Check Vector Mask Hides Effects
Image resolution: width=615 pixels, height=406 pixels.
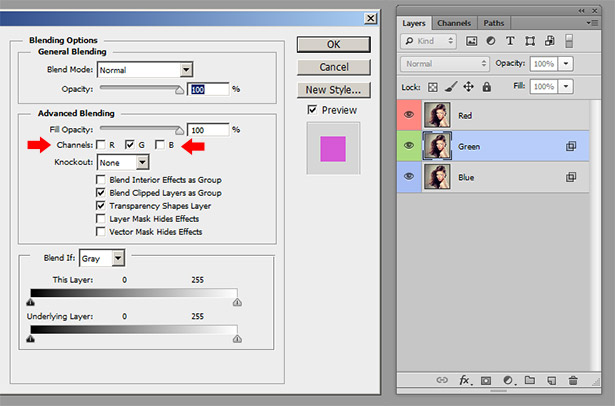(101, 231)
